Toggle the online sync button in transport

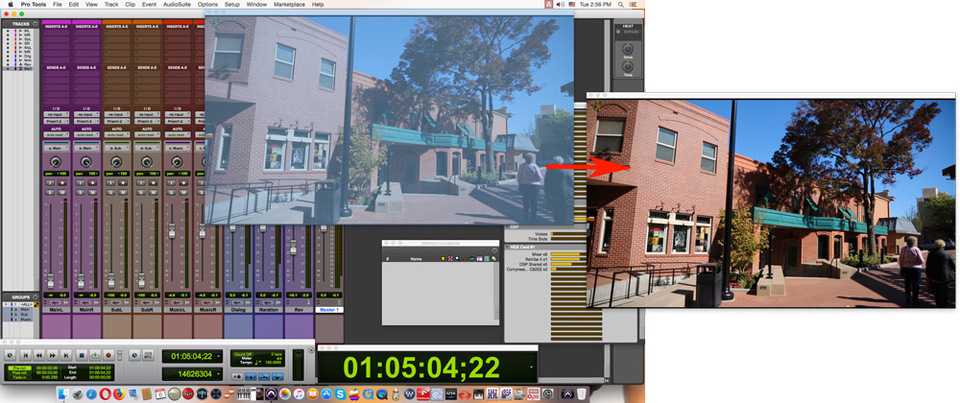coord(9,355)
